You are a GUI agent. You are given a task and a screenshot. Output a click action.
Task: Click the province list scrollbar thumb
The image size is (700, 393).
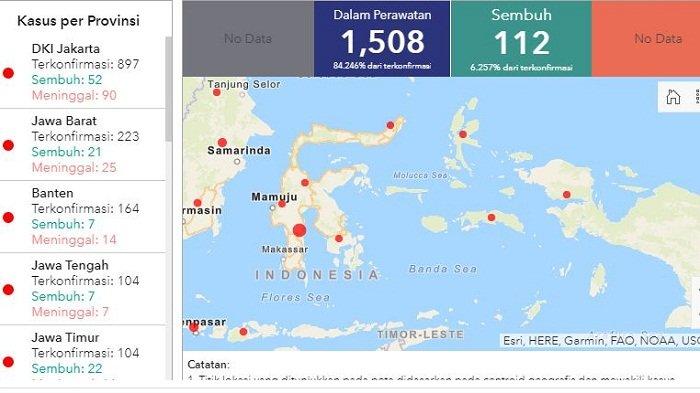[x=168, y=88]
